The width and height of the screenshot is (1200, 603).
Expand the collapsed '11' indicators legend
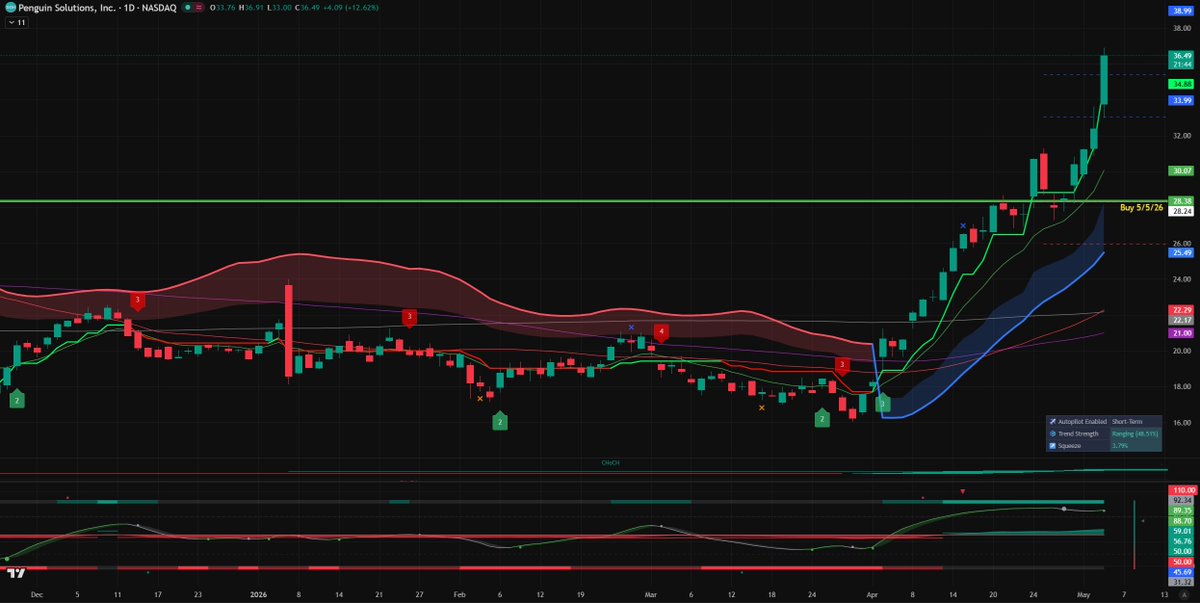coord(17,21)
